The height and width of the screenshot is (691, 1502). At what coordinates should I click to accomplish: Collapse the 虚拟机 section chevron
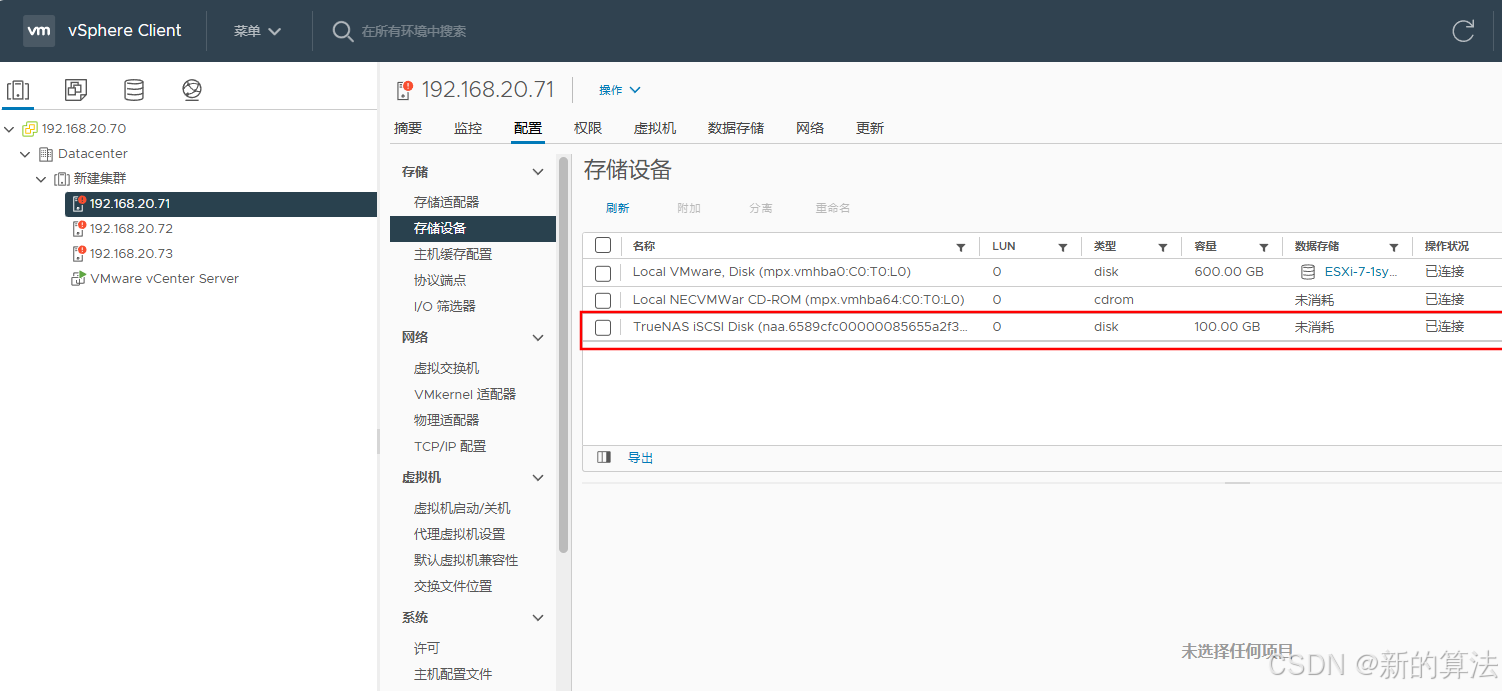[x=538, y=477]
